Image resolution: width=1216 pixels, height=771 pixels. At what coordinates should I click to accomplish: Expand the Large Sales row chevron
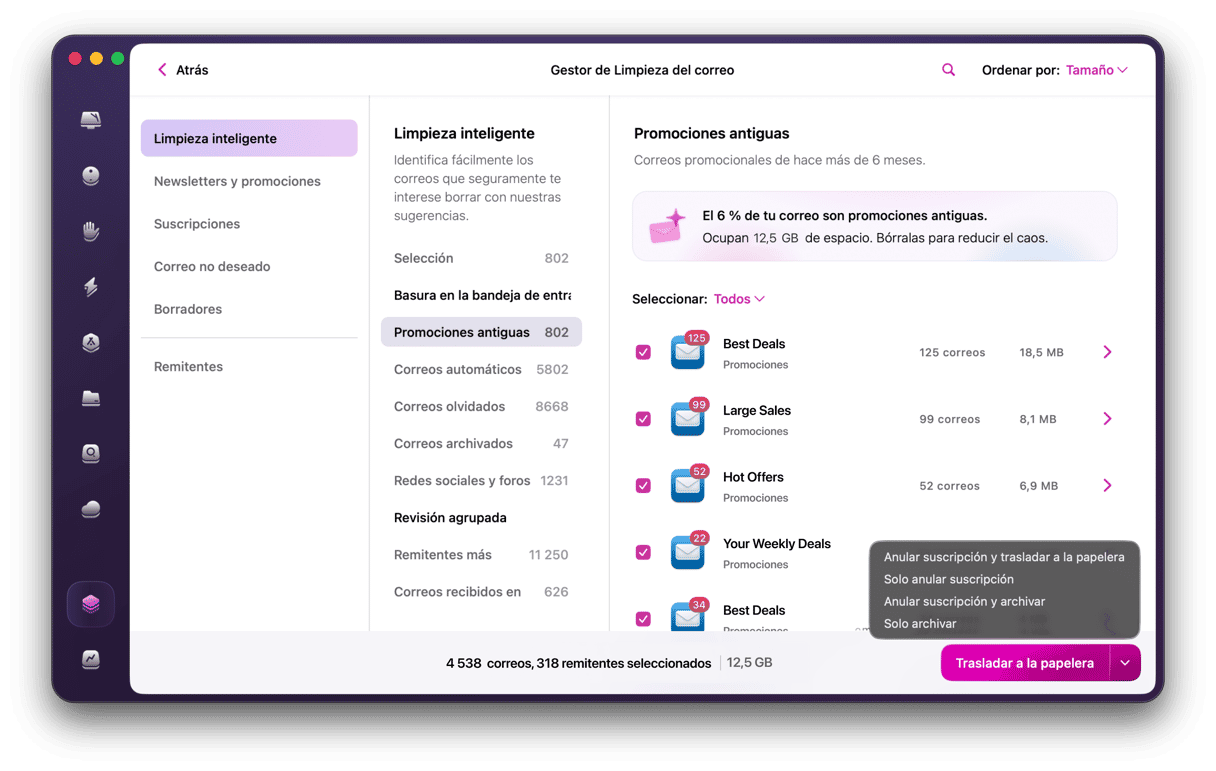pyautogui.click(x=1107, y=419)
